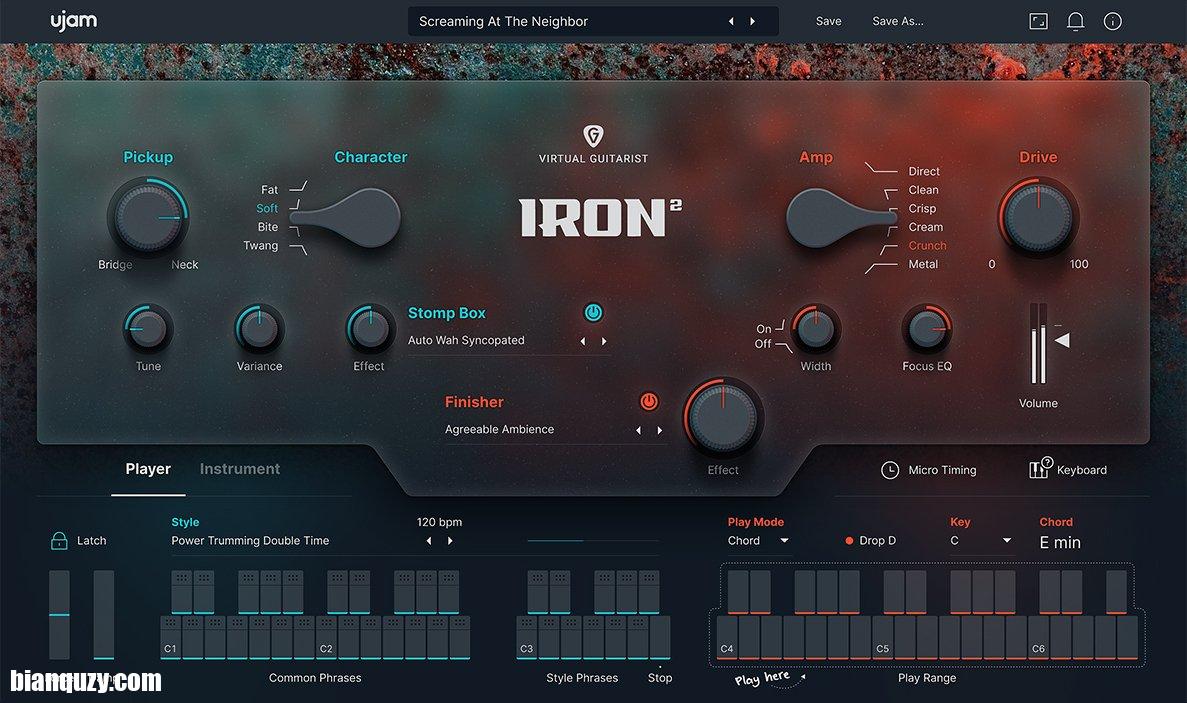Select previous Stomp Box effect

[x=583, y=341]
